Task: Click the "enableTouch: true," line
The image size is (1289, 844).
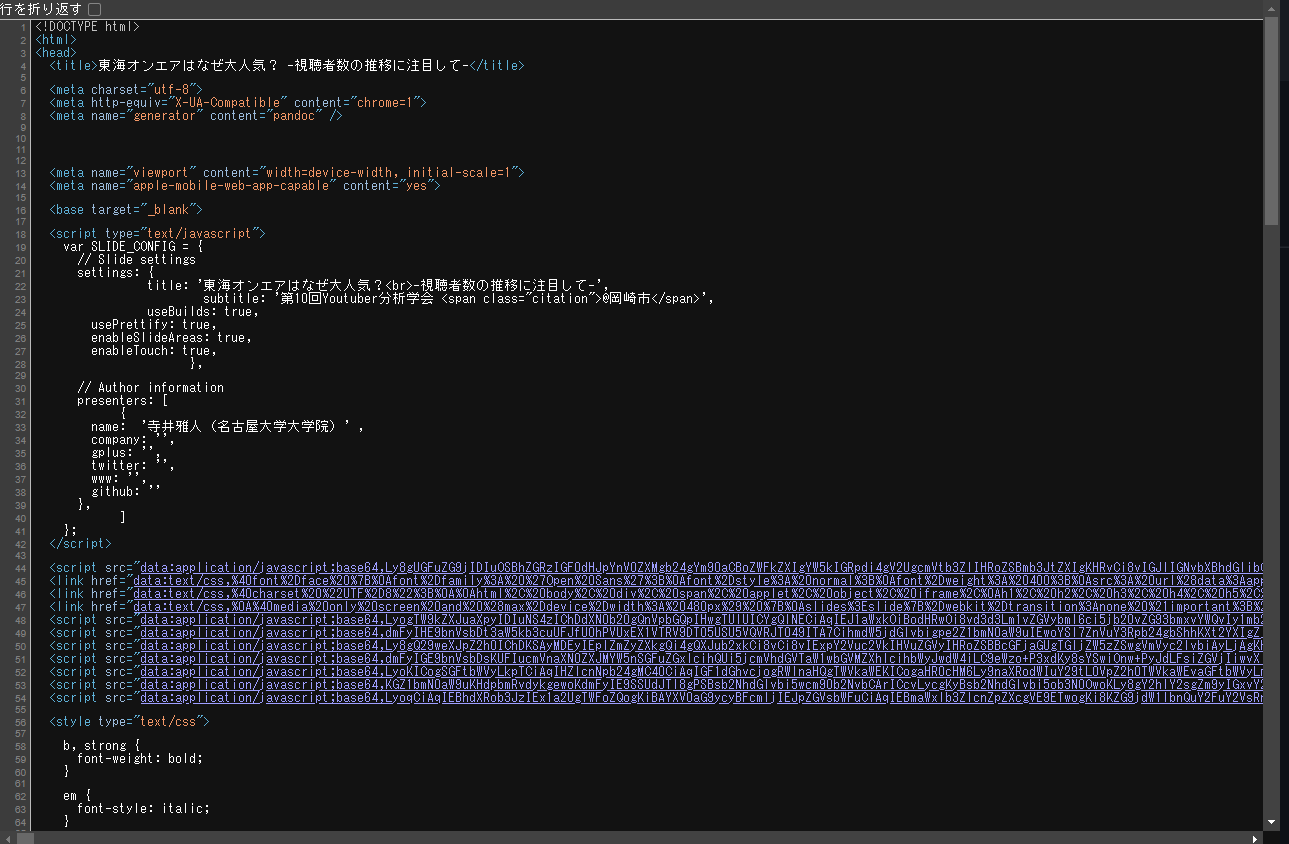Action: pyautogui.click(x=154, y=351)
